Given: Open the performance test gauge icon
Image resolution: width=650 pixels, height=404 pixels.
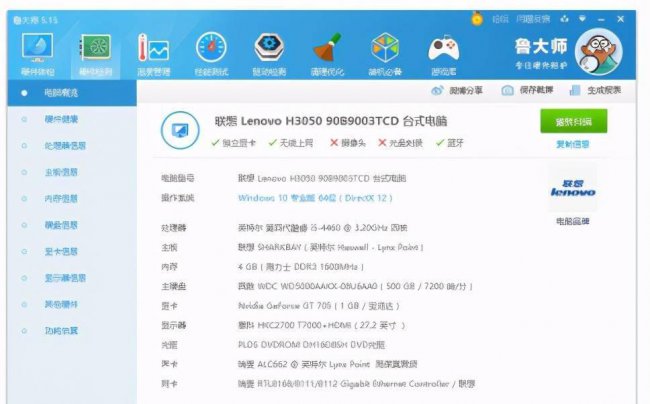Looking at the screenshot, I should (x=211, y=47).
